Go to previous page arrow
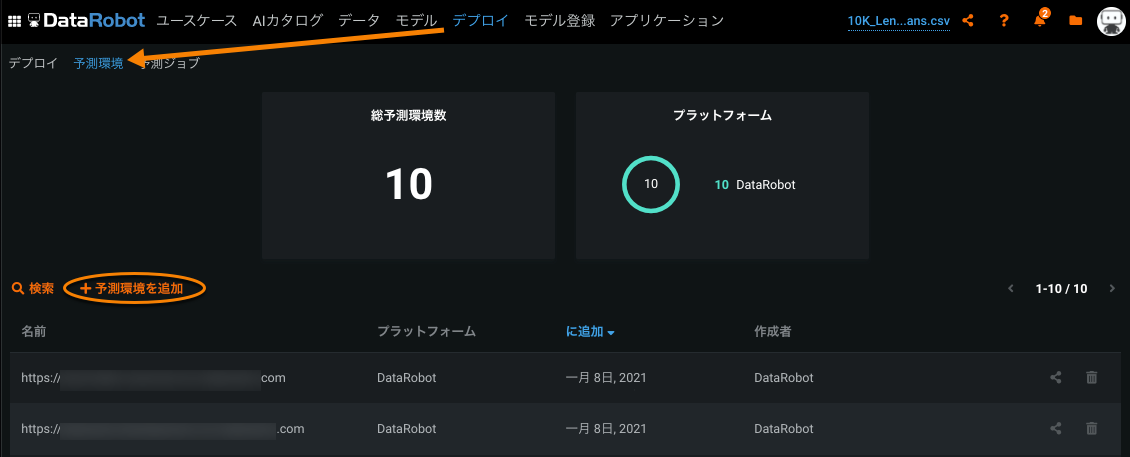The width and height of the screenshot is (1130, 457). [1010, 288]
